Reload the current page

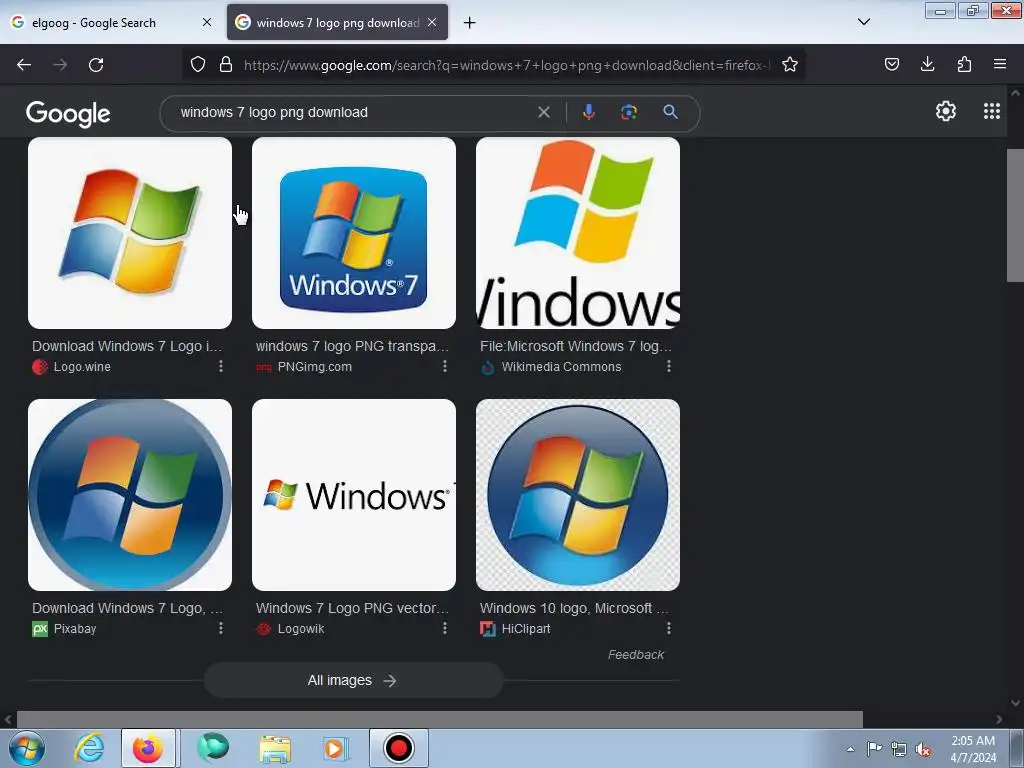pos(96,65)
